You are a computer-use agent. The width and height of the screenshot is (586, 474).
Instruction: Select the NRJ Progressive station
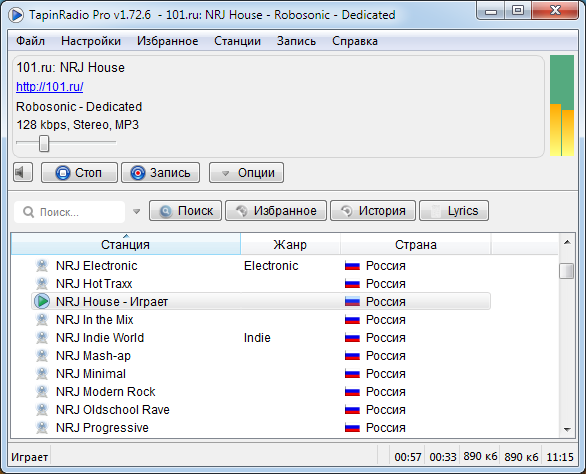click(261, 427)
